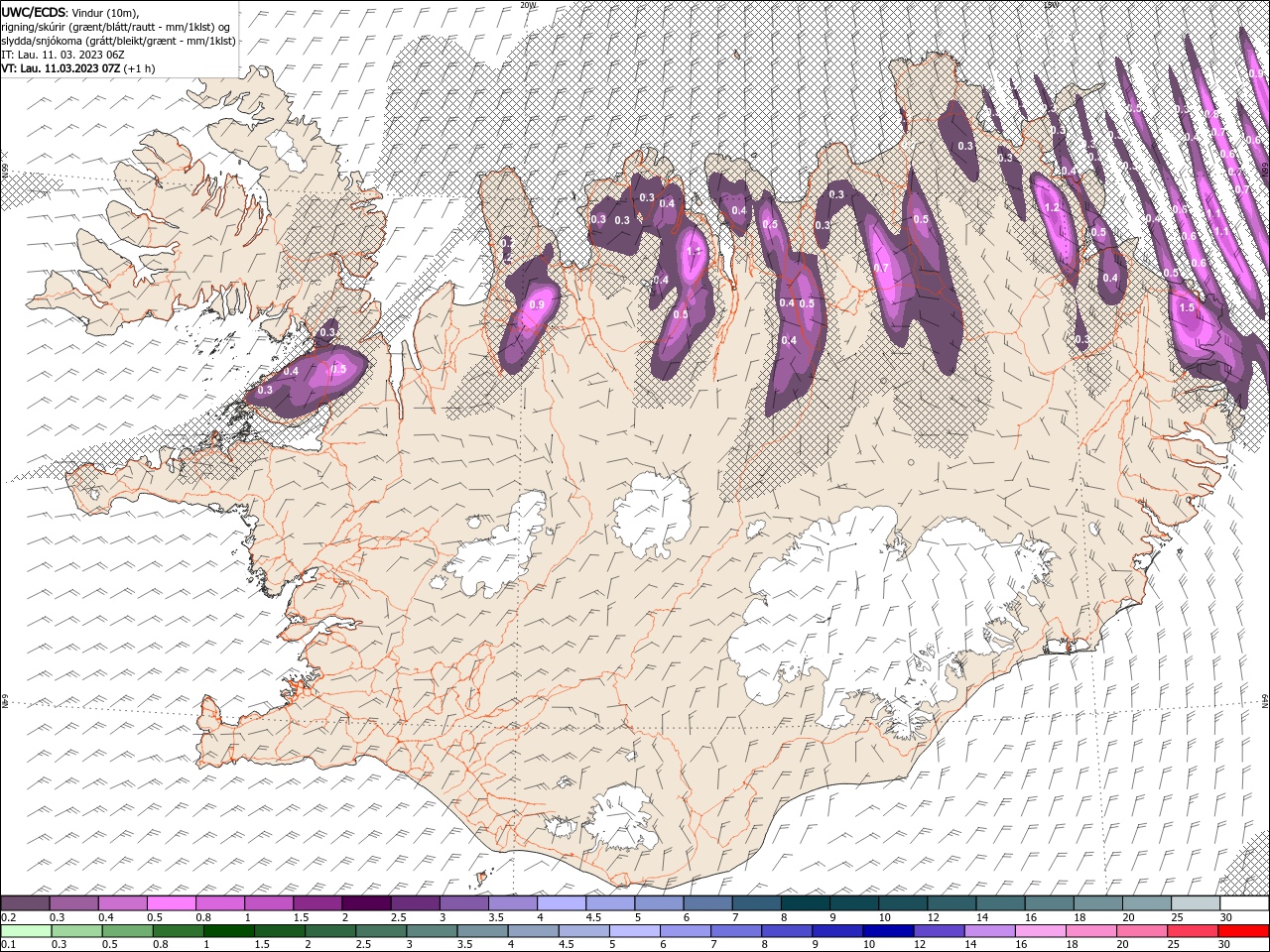
Task: Click the bright pink 0.5 snow legend swatch
Action: 173,903
